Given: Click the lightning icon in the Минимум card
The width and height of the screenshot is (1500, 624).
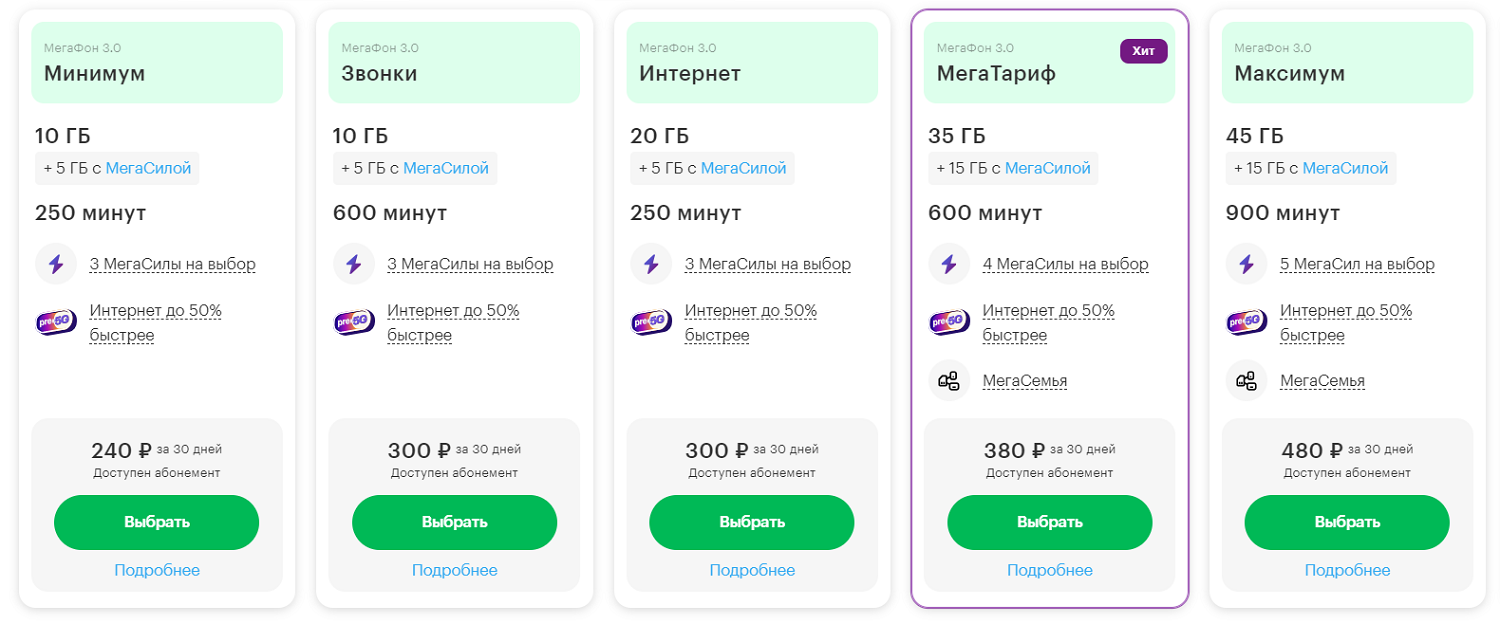Looking at the screenshot, I should pyautogui.click(x=55, y=264).
